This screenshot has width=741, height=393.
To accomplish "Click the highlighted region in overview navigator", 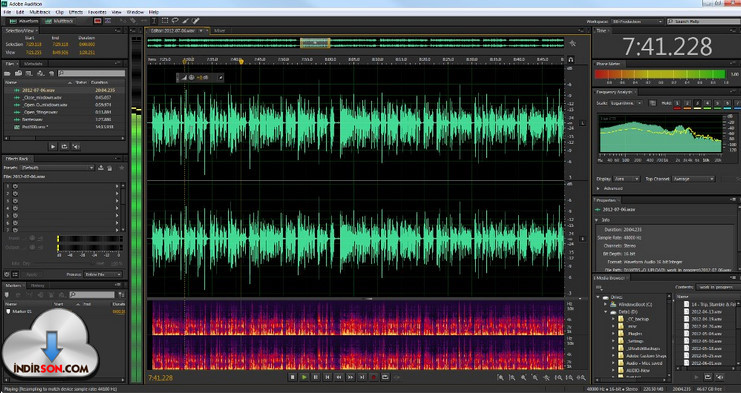I will 315,43.
